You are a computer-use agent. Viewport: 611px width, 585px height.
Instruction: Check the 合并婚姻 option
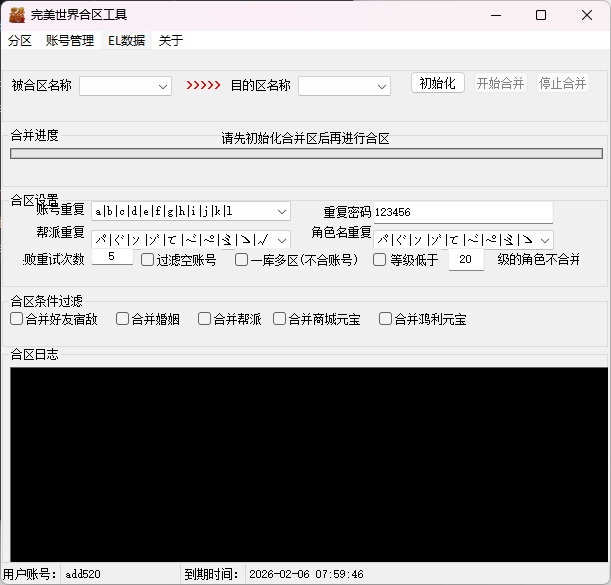[123, 319]
